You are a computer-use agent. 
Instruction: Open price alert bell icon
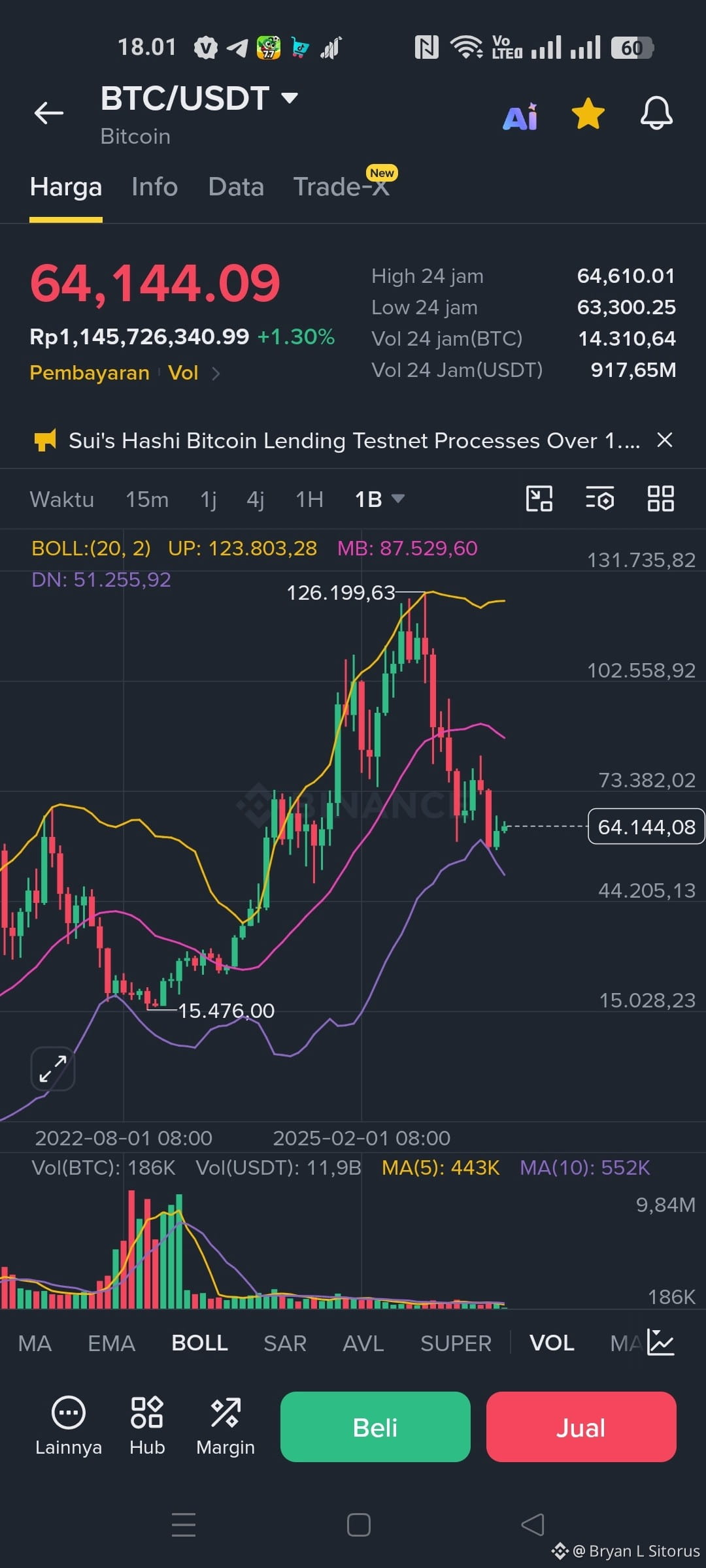tap(656, 113)
